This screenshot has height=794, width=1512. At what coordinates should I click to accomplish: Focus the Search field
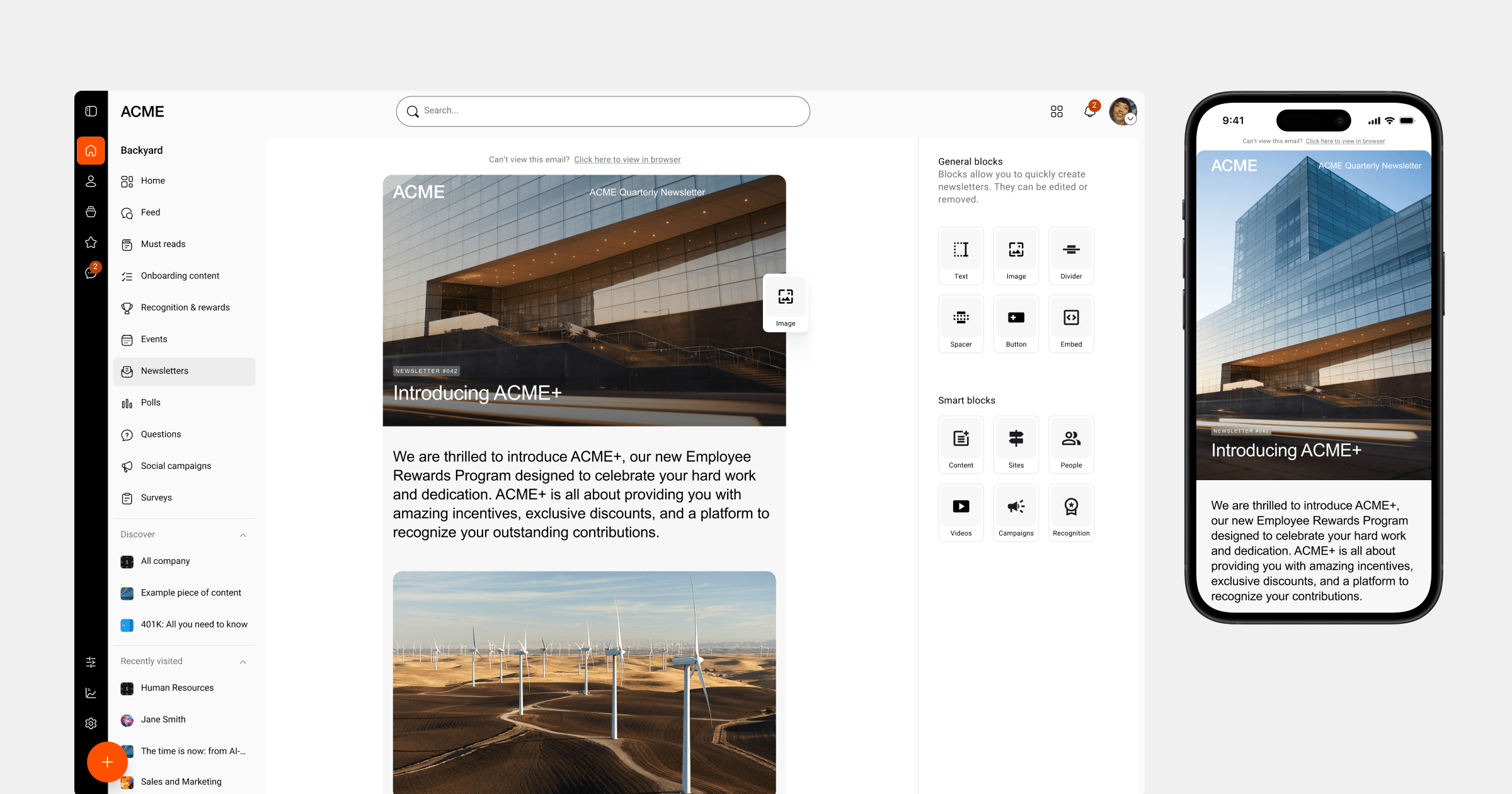pos(603,111)
